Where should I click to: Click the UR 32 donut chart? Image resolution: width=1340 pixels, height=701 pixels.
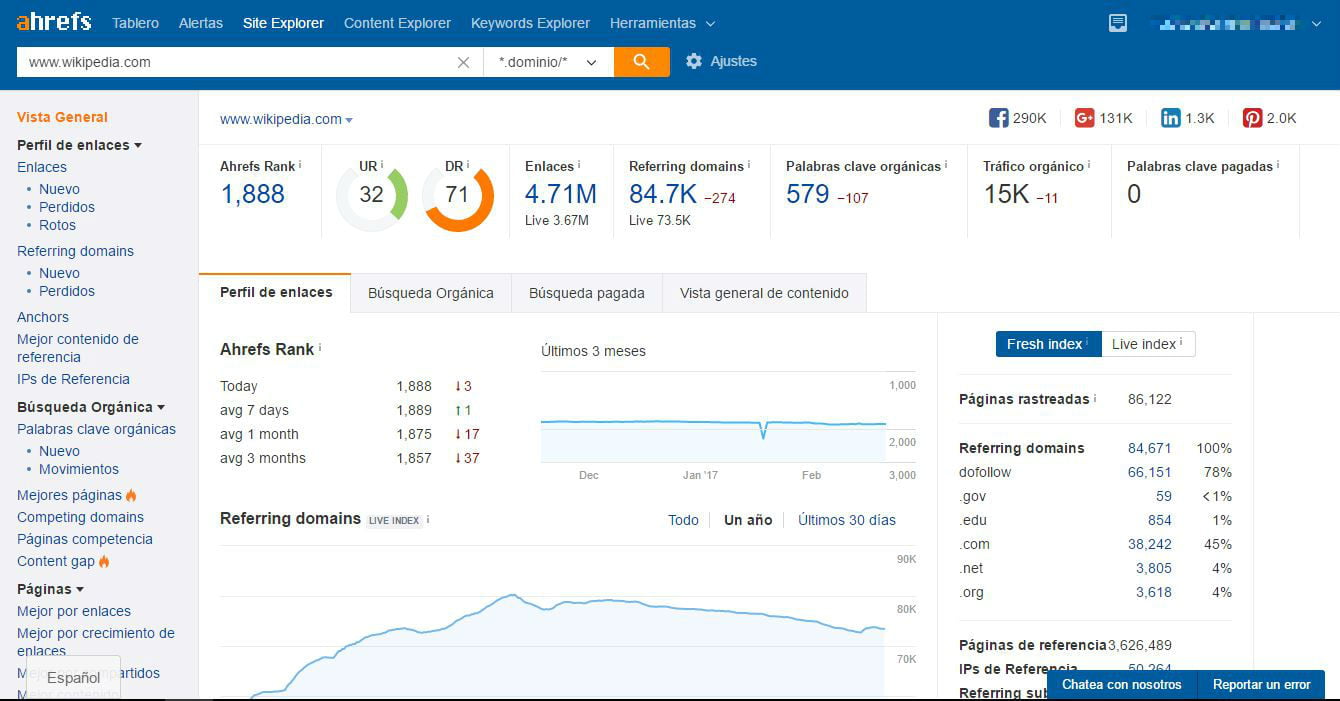tap(372, 195)
